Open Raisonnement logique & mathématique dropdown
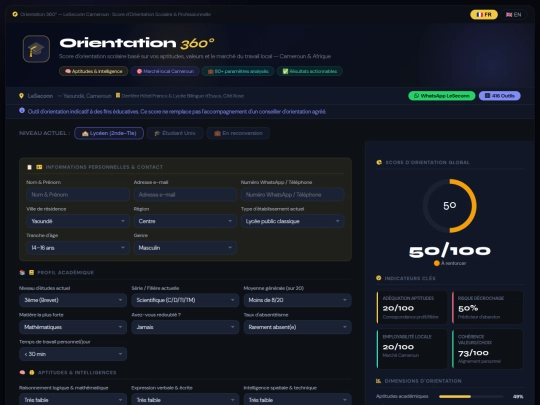 [x=73, y=399]
